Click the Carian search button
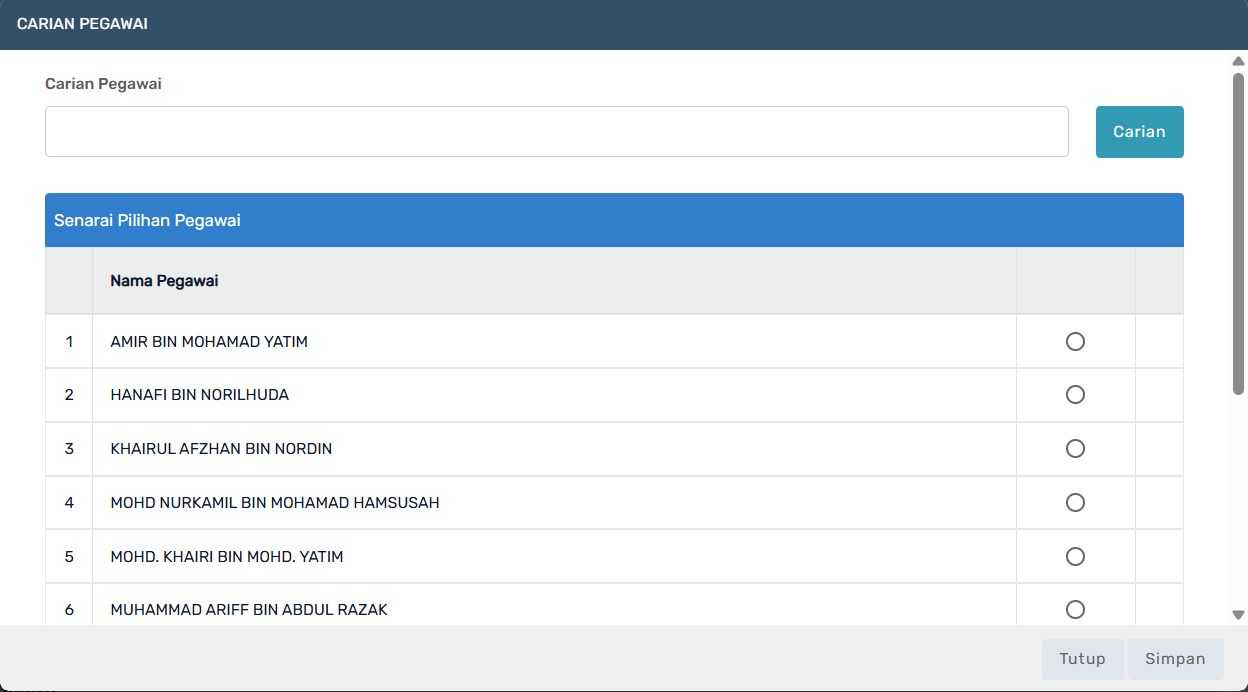Viewport: 1248px width, 692px height. (x=1139, y=132)
